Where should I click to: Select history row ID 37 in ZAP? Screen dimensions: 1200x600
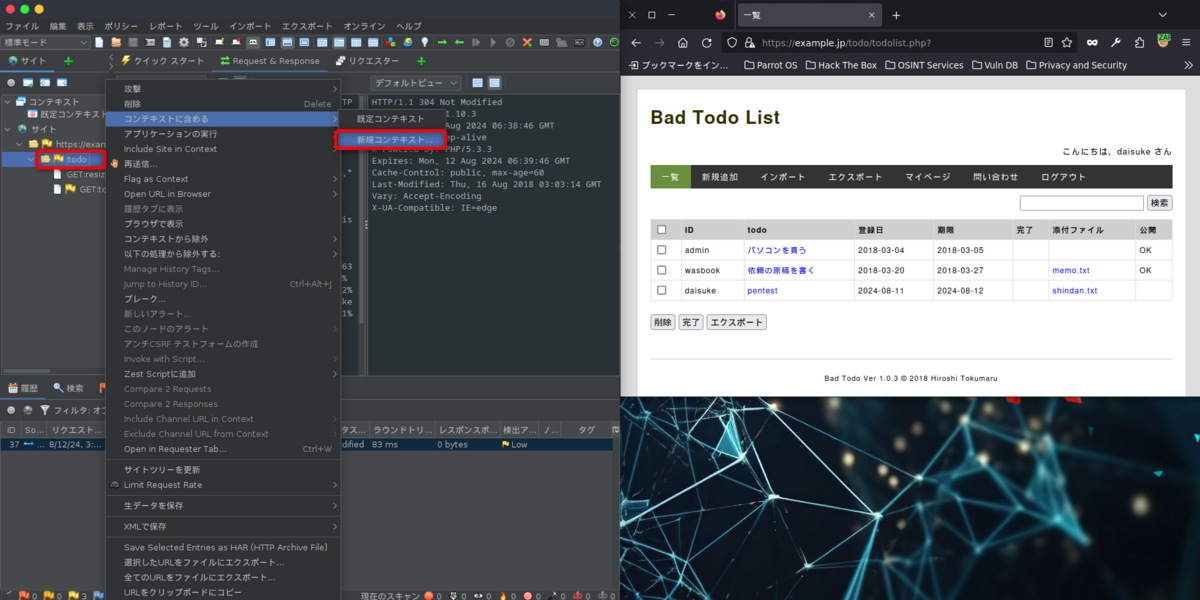coord(306,444)
